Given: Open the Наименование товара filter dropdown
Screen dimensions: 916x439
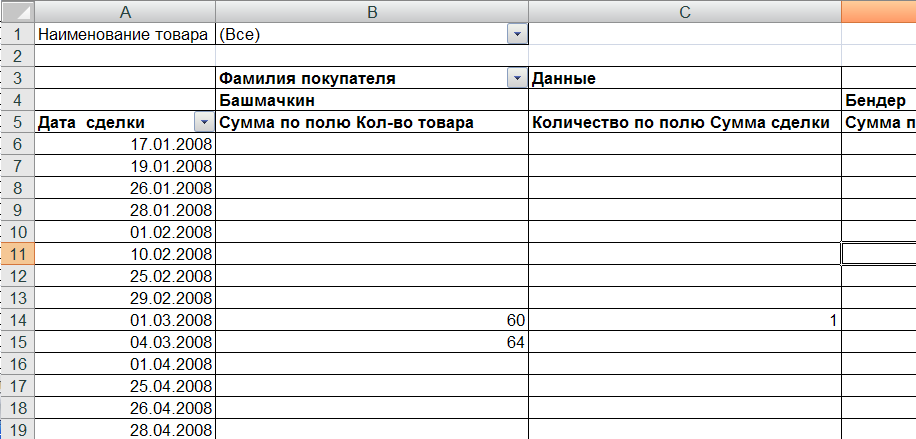Looking at the screenshot, I should tap(517, 34).
